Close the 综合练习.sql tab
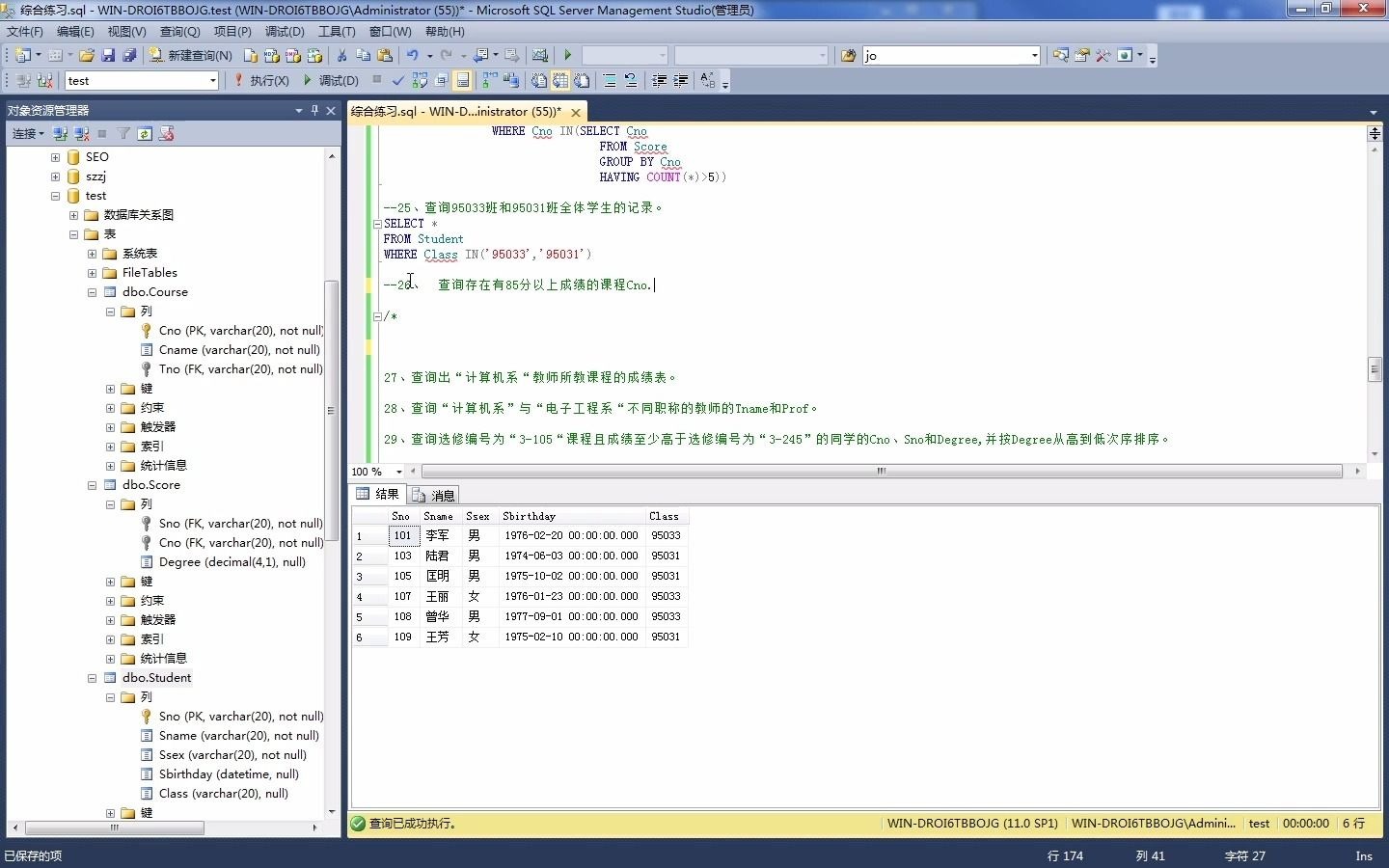 [x=576, y=113]
